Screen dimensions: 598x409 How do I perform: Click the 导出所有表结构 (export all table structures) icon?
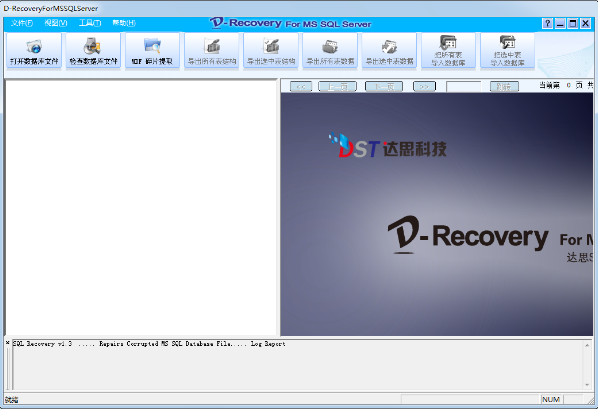[212, 51]
